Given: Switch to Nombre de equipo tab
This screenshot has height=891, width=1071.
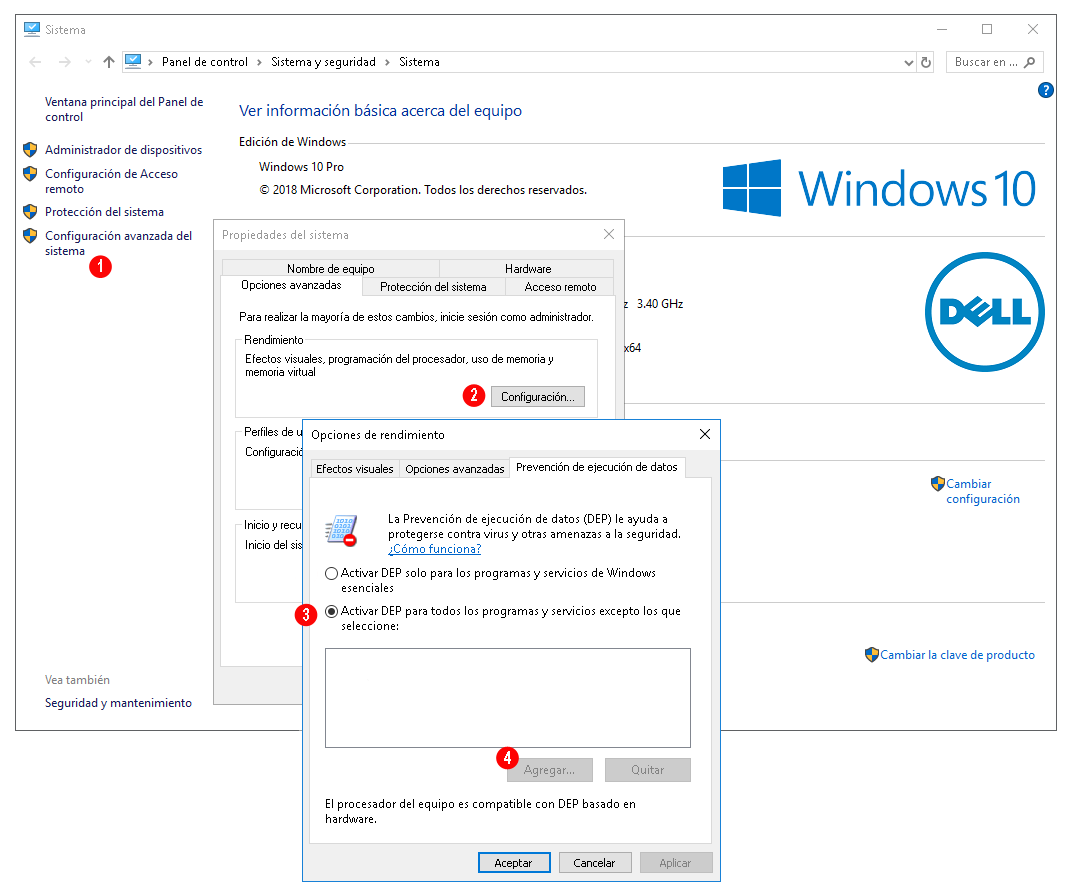Looking at the screenshot, I should pos(331,269).
